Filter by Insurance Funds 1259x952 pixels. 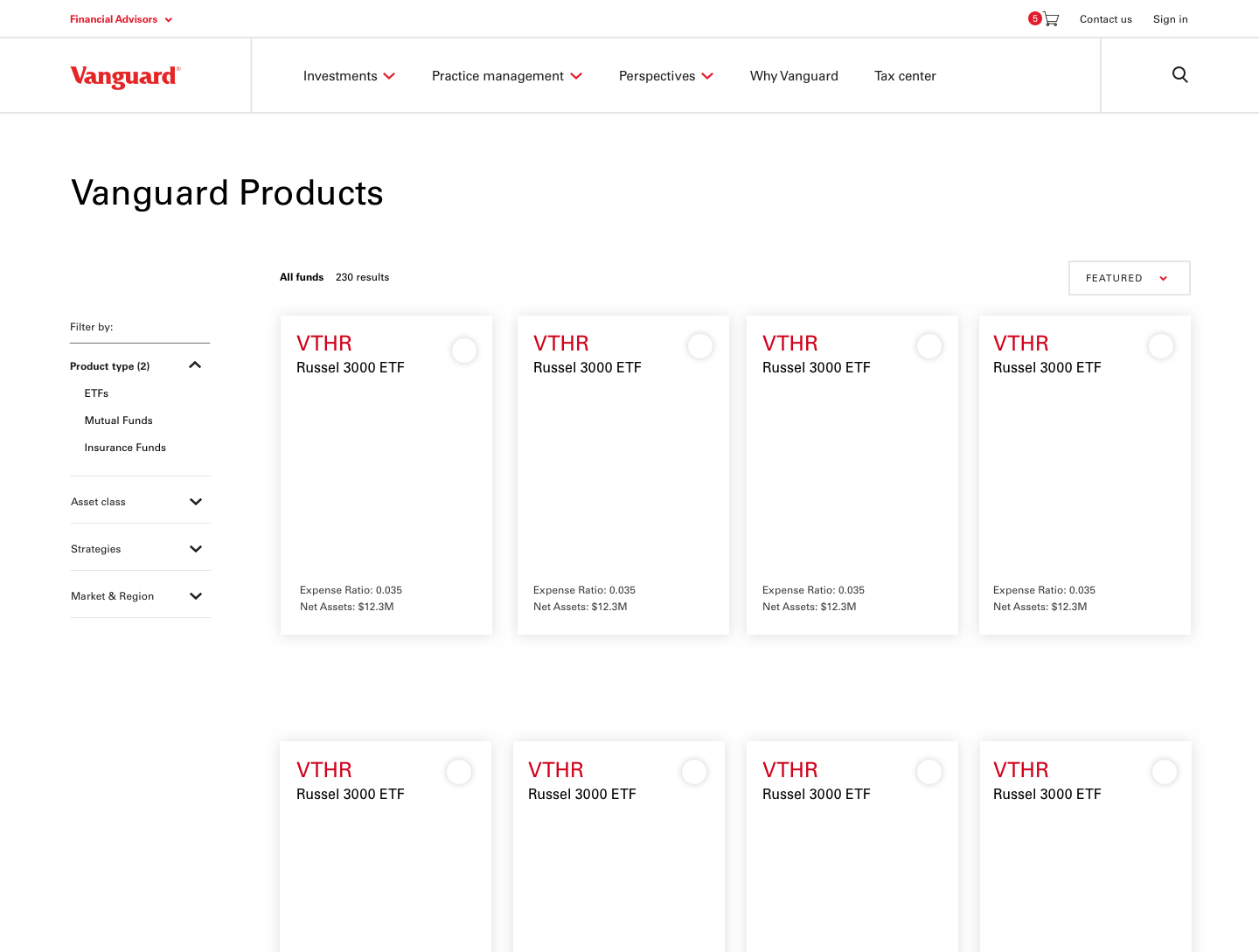point(125,448)
